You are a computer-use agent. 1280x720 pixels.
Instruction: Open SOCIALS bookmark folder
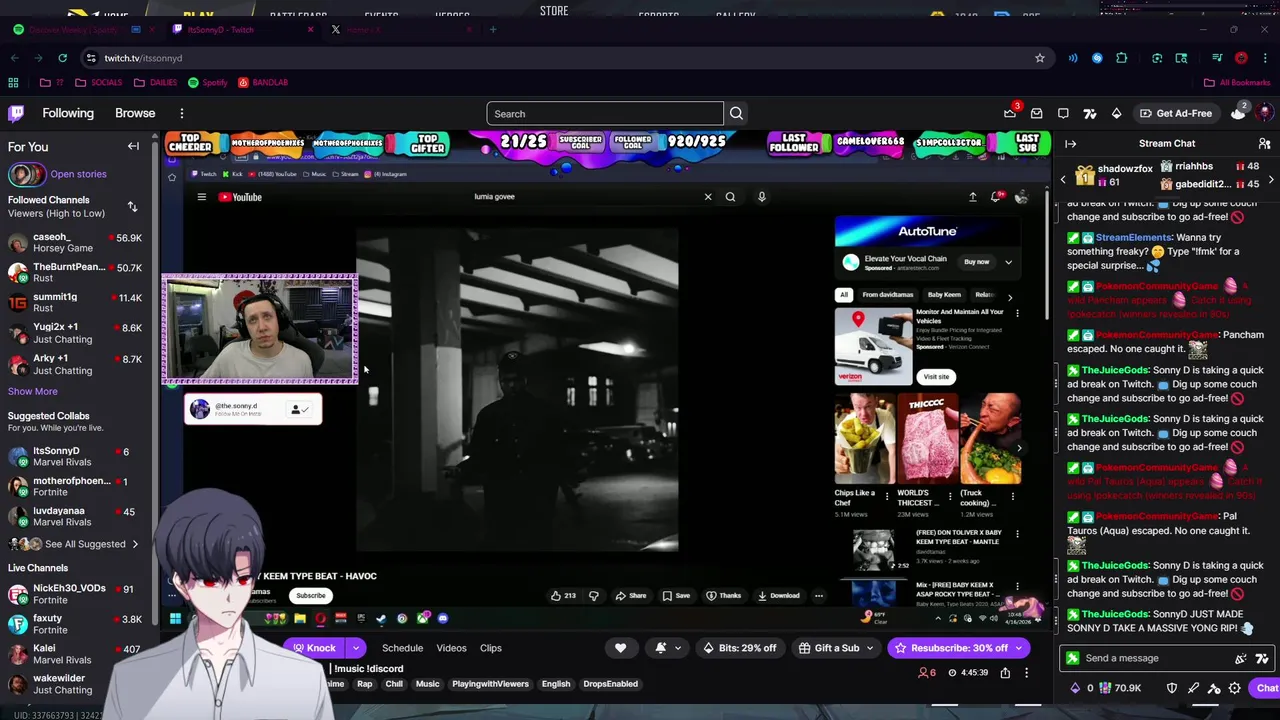pos(98,82)
